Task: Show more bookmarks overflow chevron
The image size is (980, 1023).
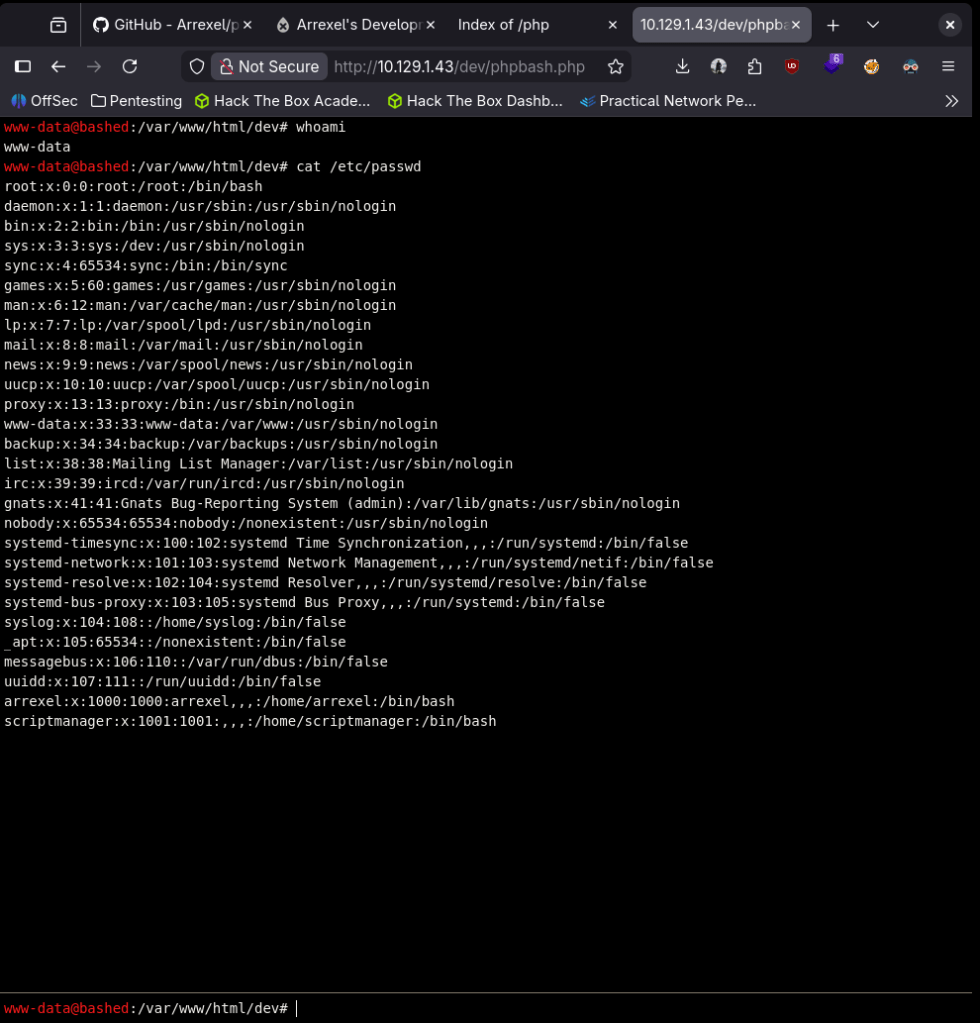Action: pos(951,101)
